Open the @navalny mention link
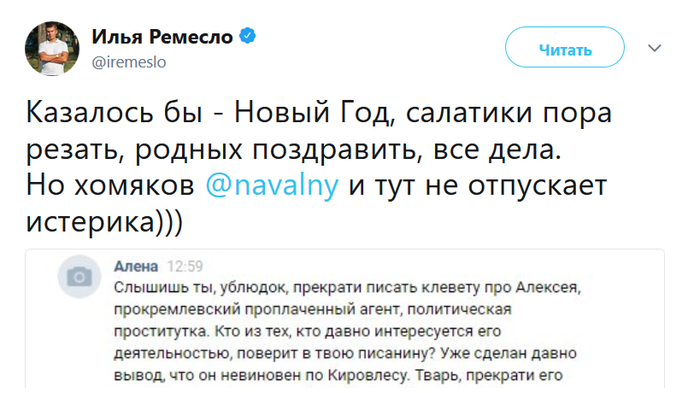This screenshot has height=393, width=700. 272,185
